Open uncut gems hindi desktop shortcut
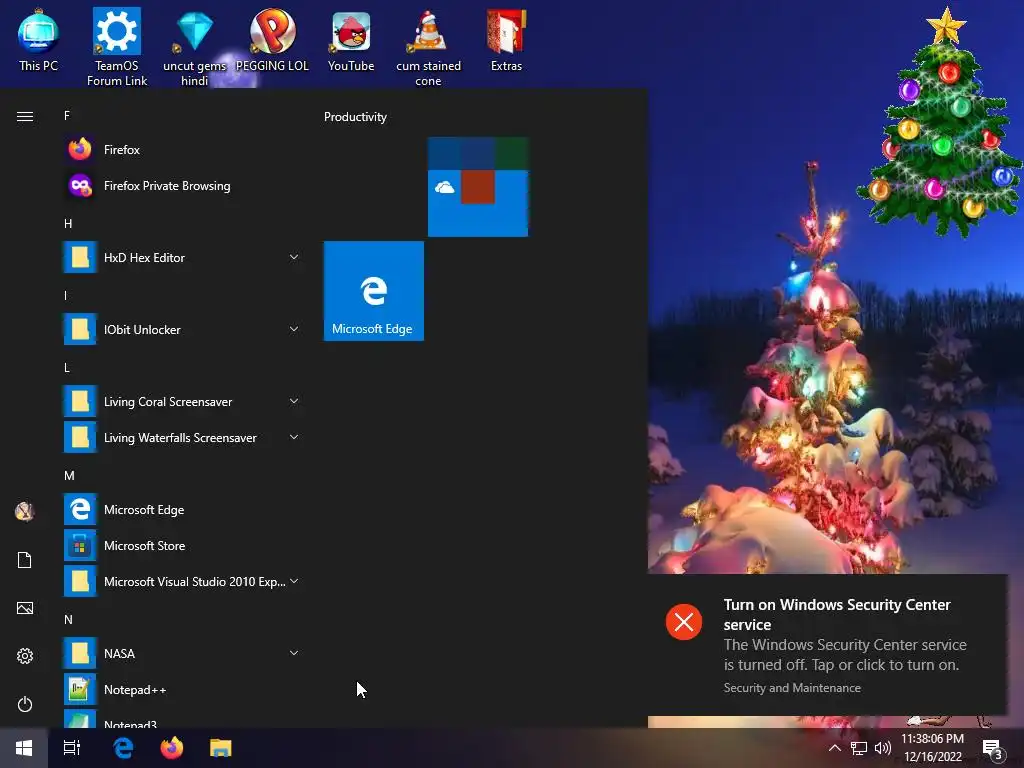The height and width of the screenshot is (768, 1024). coord(195,47)
